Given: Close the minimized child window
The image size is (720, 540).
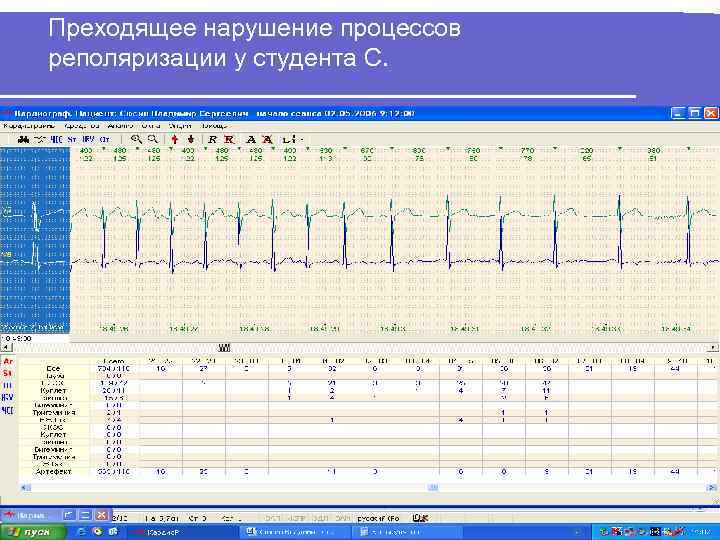Looking at the screenshot, I should coord(102,515).
